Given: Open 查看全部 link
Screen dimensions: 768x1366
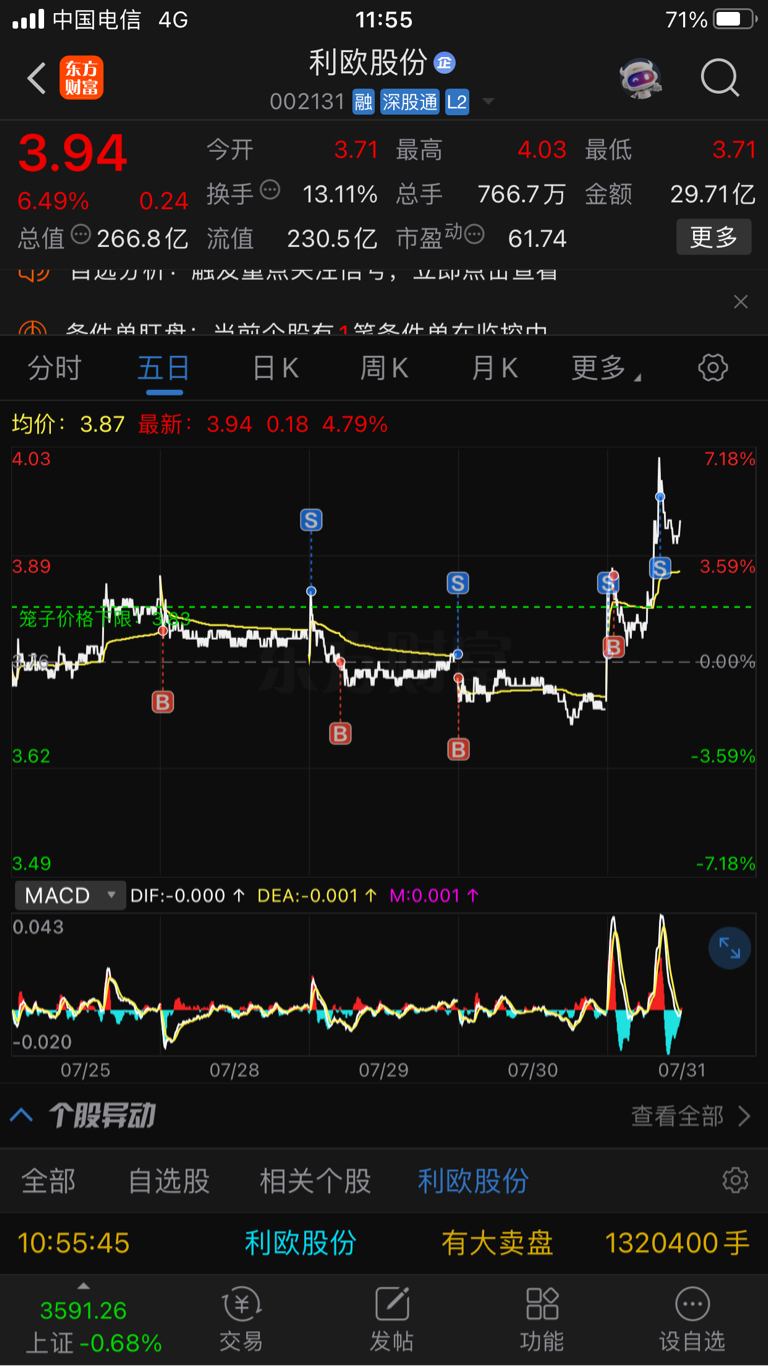Looking at the screenshot, I should pyautogui.click(x=690, y=1116).
